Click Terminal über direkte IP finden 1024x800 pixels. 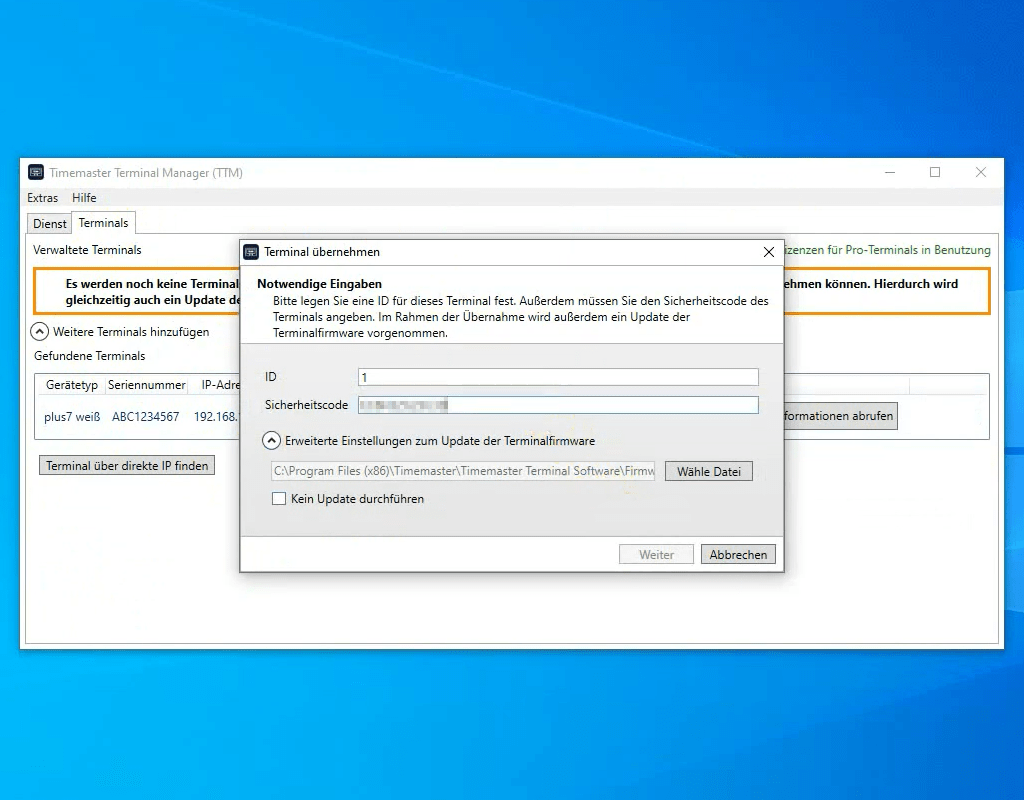[127, 466]
